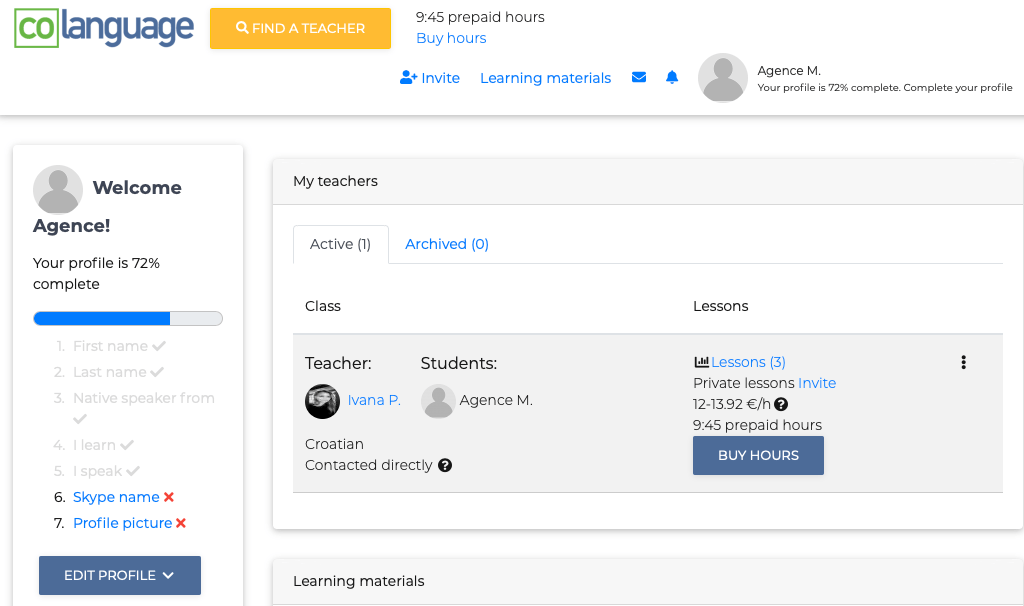Click the header user avatar
The width and height of the screenshot is (1024, 606).
(x=722, y=78)
